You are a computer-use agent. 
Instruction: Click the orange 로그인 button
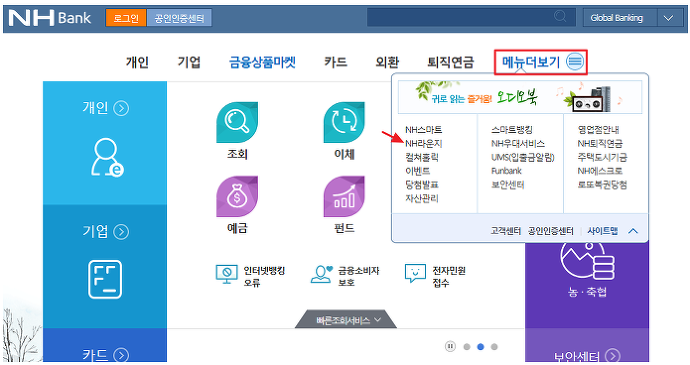tap(126, 18)
